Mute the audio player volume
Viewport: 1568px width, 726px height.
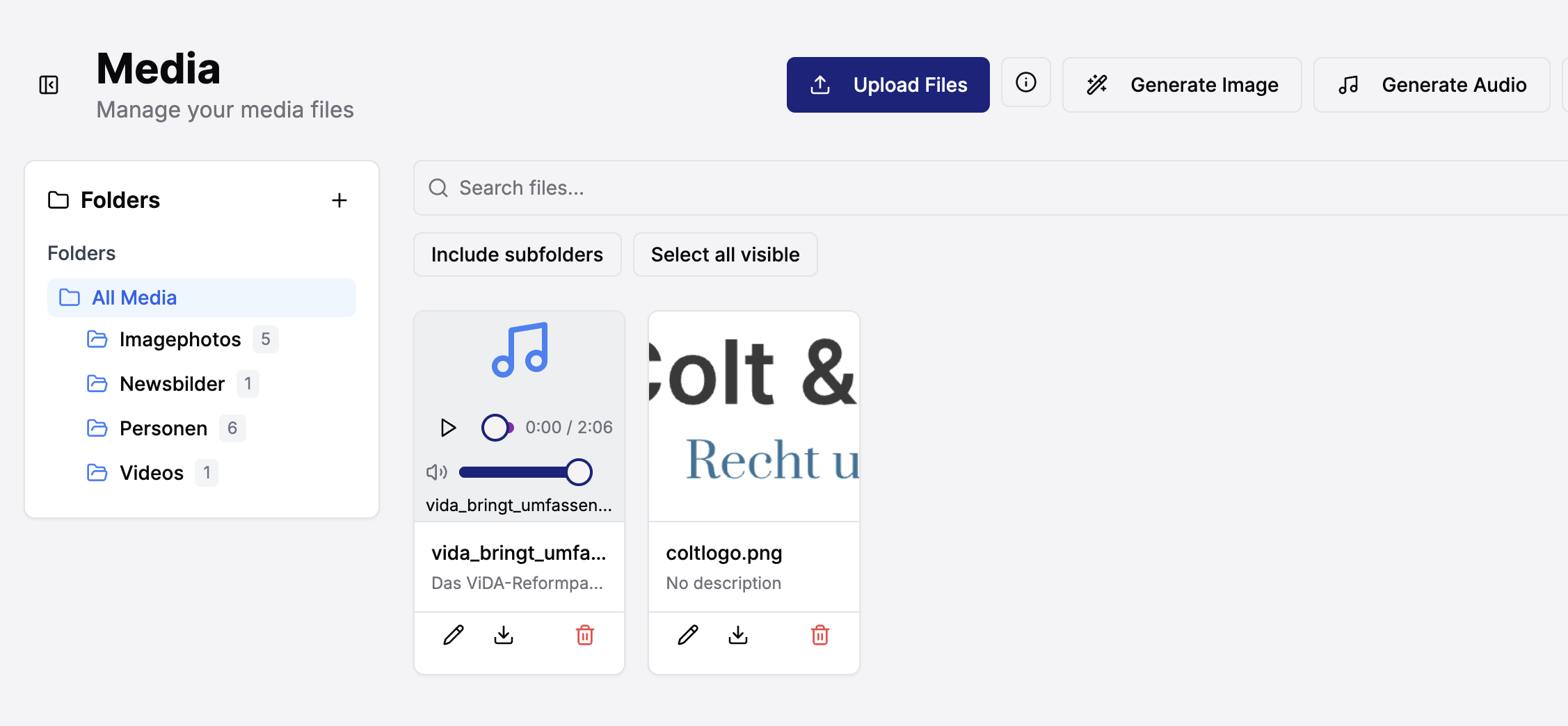(x=436, y=472)
